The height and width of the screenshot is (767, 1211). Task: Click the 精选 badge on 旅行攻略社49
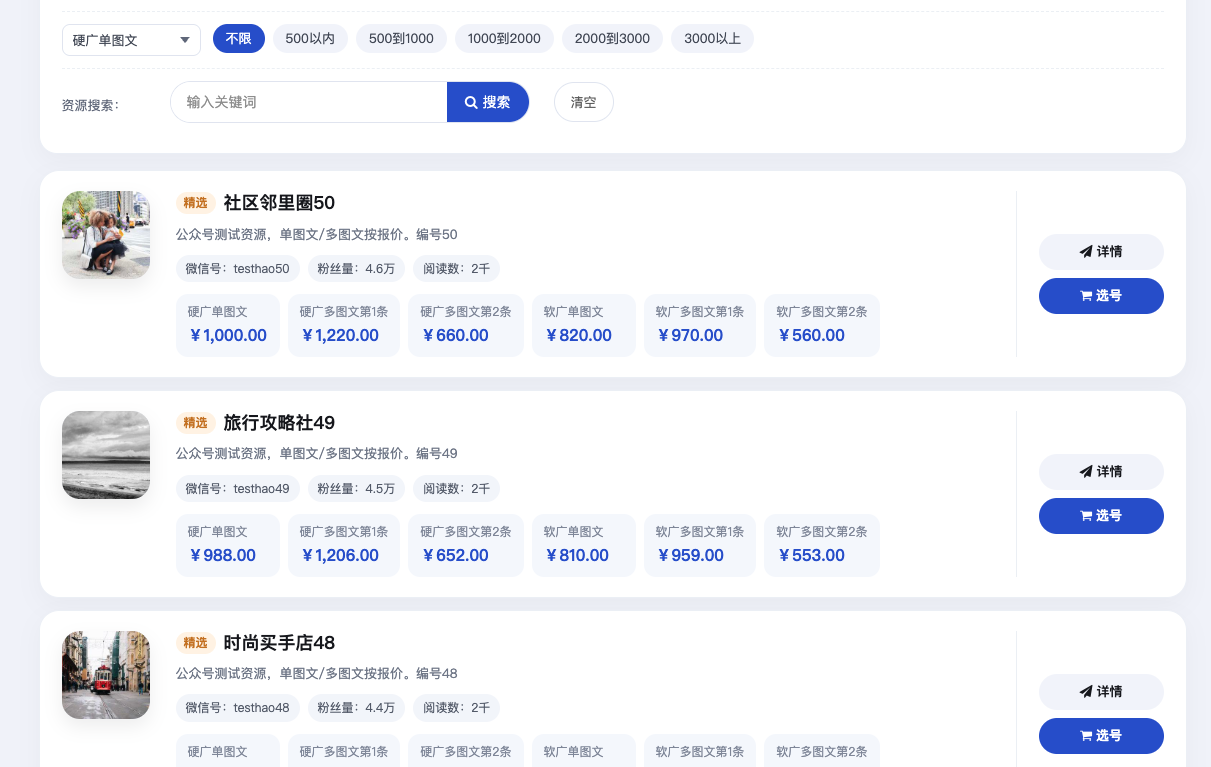click(x=196, y=423)
